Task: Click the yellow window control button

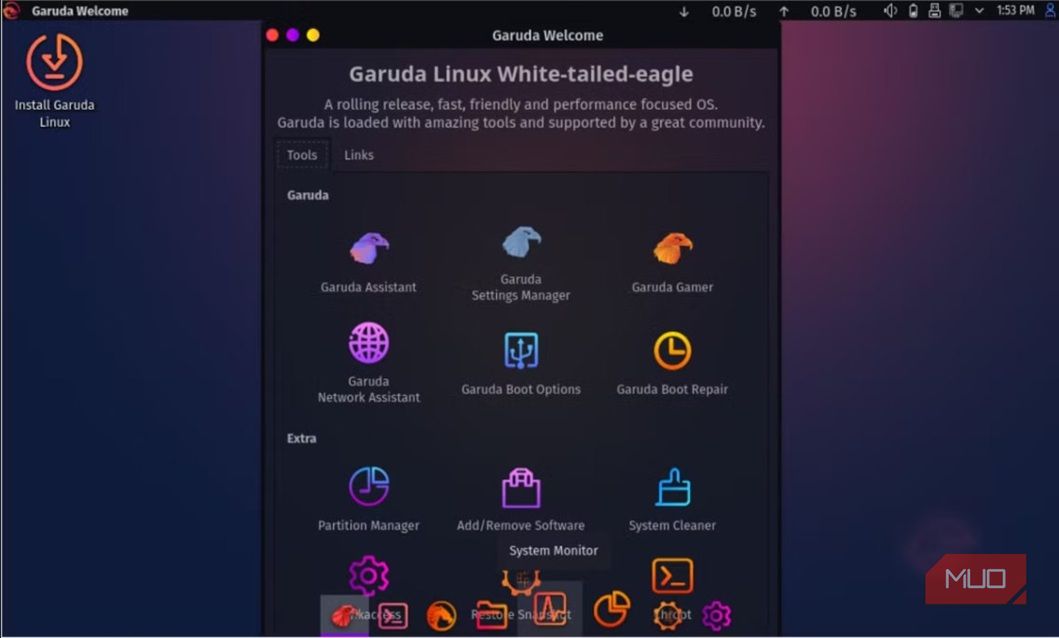Action: [x=313, y=35]
